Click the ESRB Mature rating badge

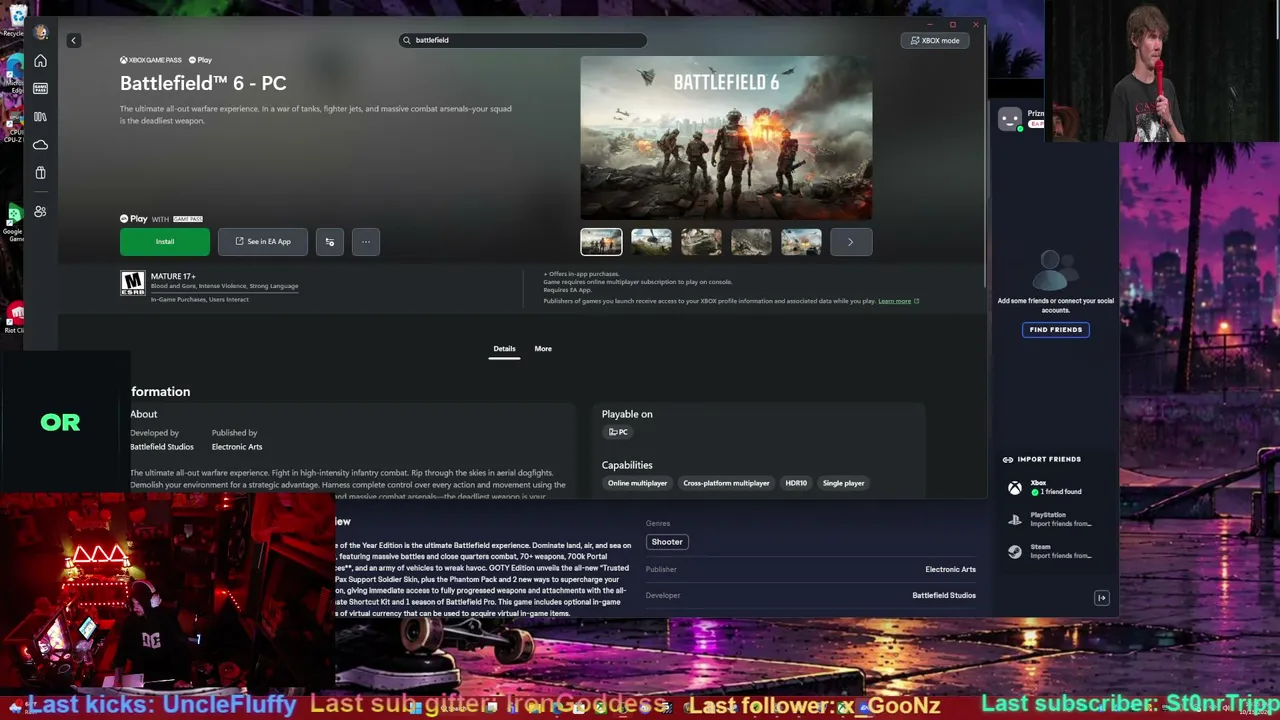coord(133,284)
